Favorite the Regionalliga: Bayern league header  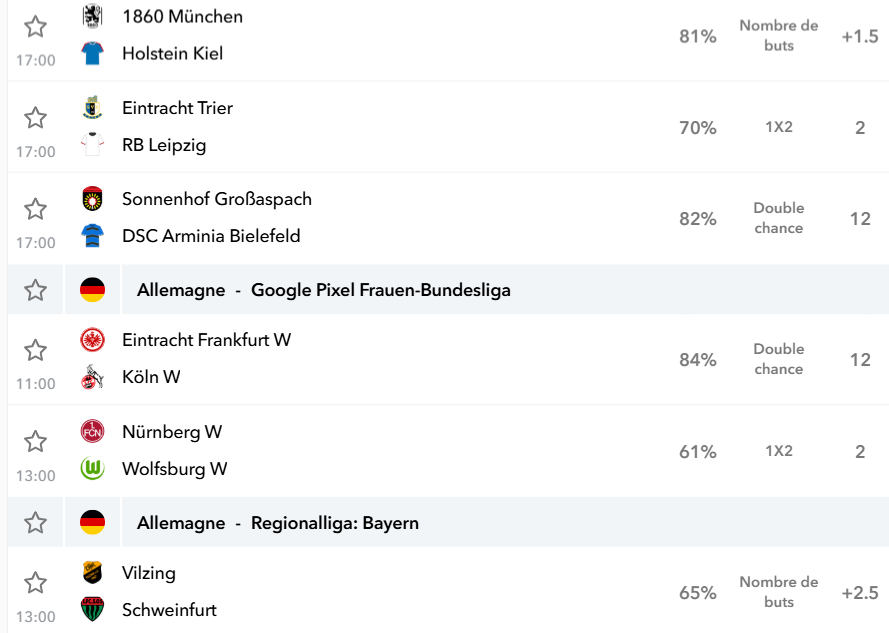pyautogui.click(x=35, y=522)
